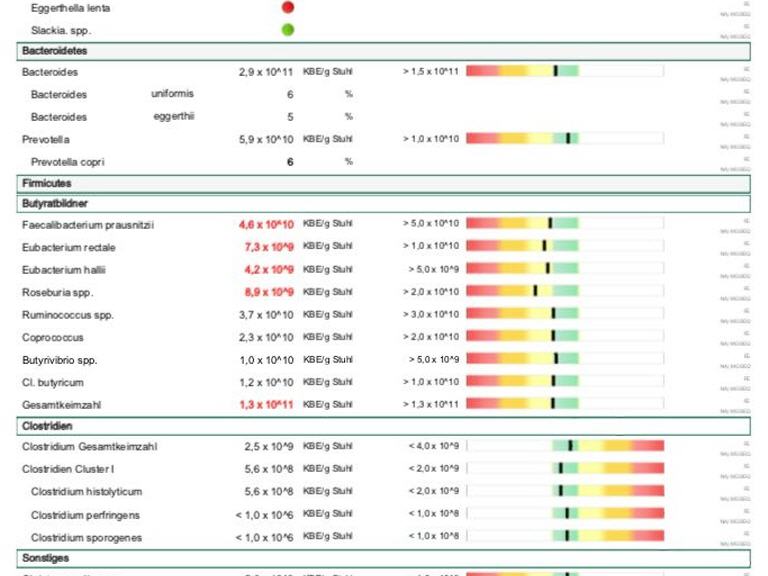Select the Roseburia spp. name
The image size is (768, 576).
tap(57, 293)
